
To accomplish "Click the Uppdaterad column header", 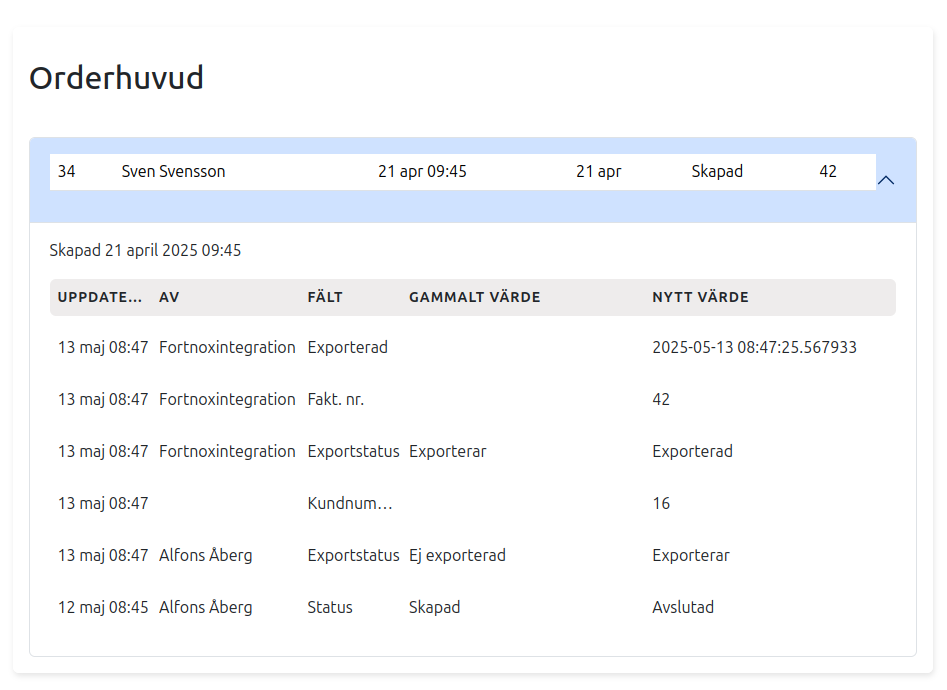I will point(100,297).
